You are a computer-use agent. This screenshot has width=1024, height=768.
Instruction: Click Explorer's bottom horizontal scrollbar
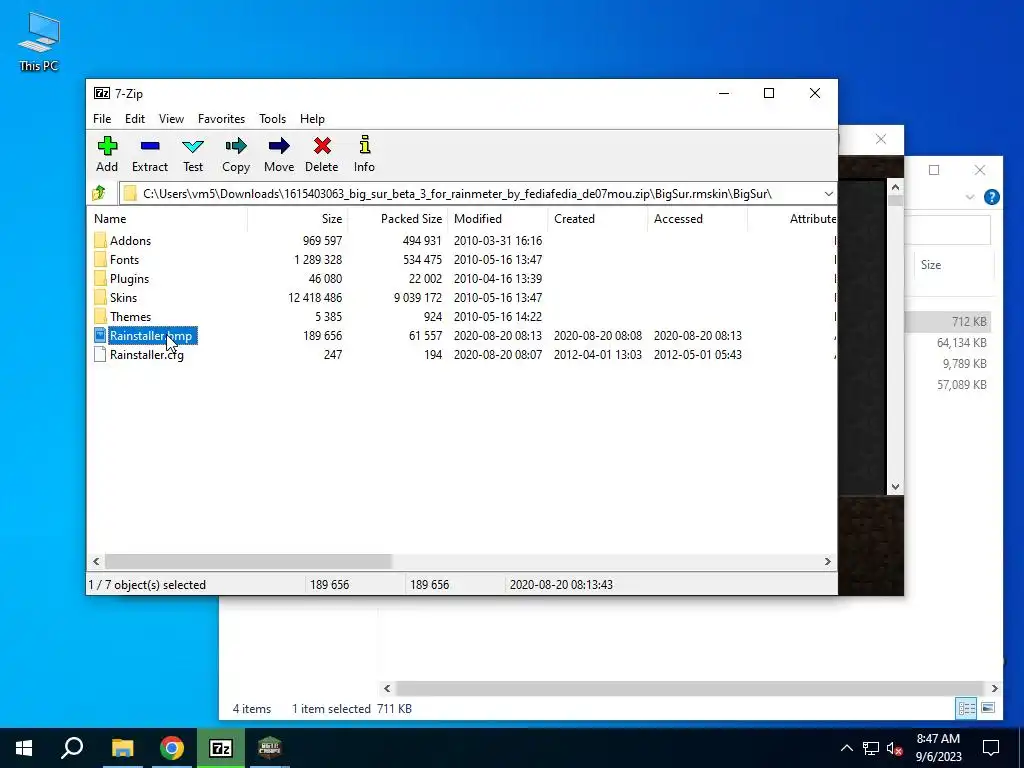point(690,688)
